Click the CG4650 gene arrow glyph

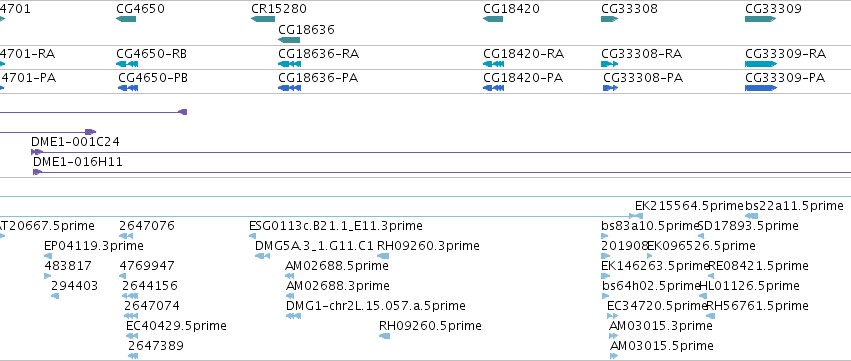click(x=126, y=19)
